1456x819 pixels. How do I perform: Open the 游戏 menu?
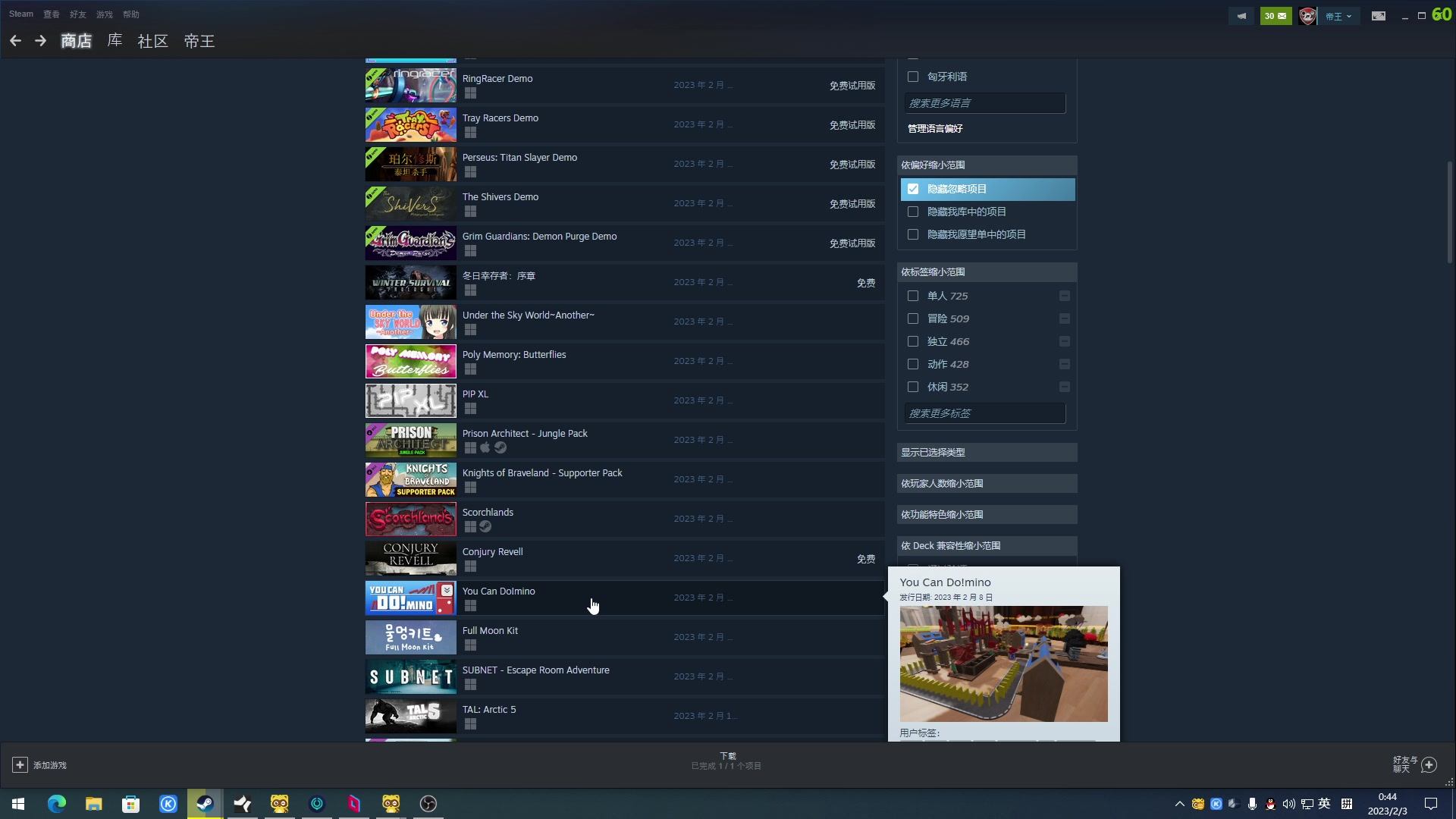tap(105, 14)
